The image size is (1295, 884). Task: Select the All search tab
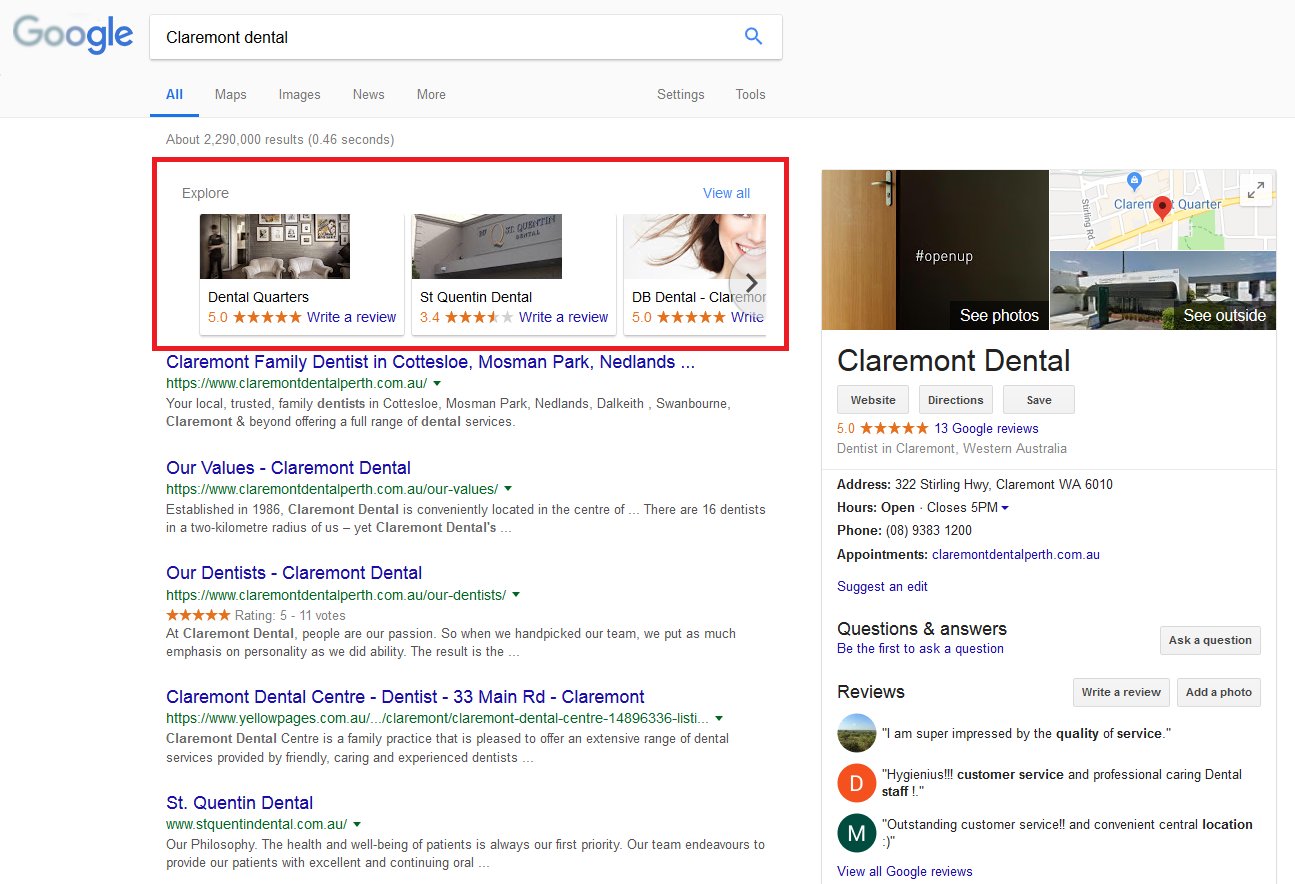pos(174,94)
